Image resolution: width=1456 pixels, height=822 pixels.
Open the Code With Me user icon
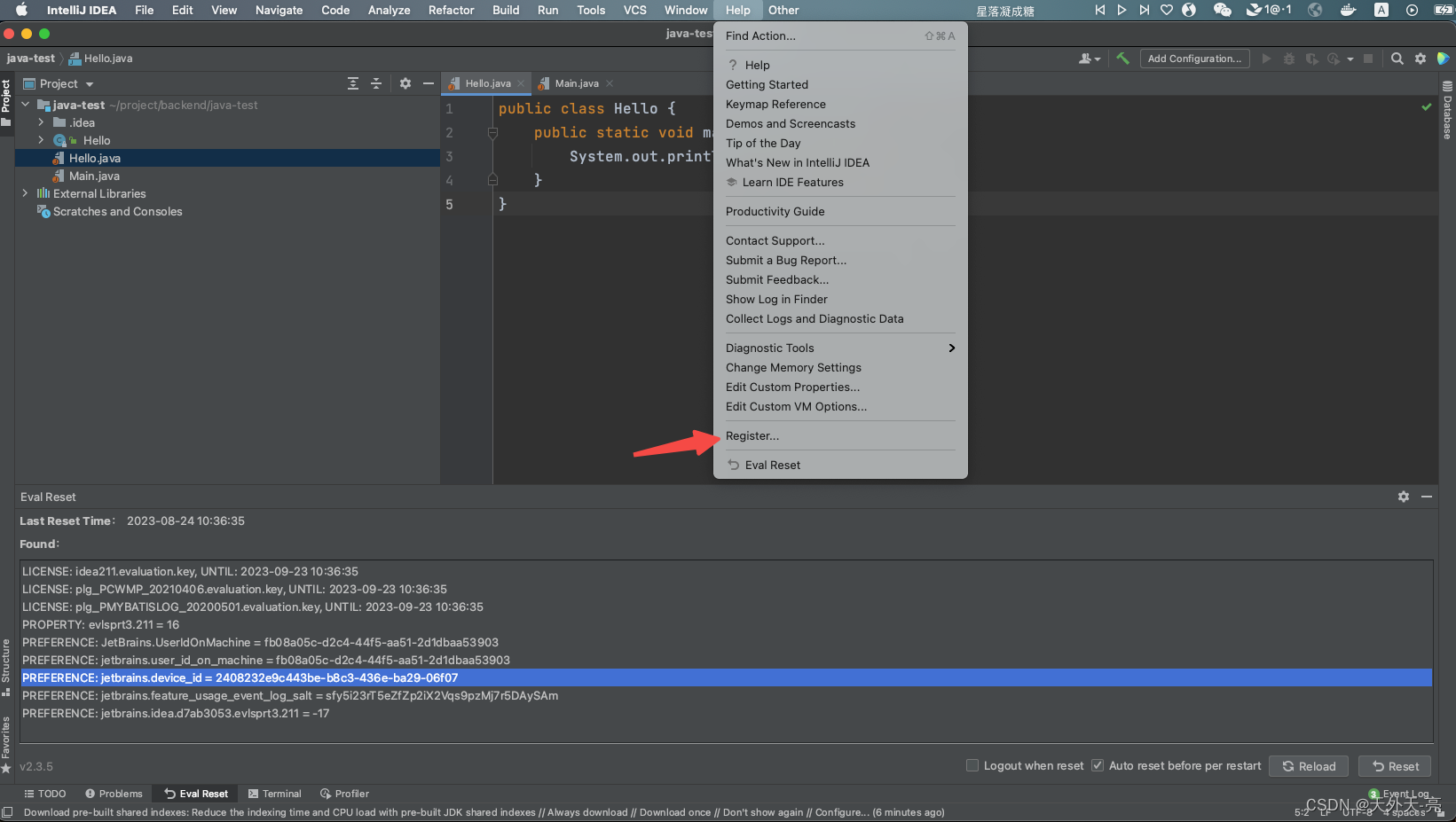coord(1085,59)
